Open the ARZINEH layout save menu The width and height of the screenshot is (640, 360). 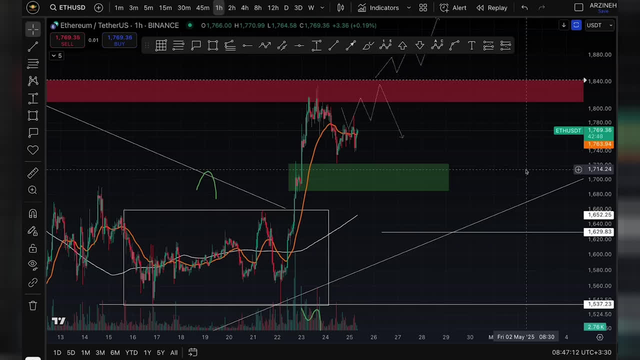(603, 7)
